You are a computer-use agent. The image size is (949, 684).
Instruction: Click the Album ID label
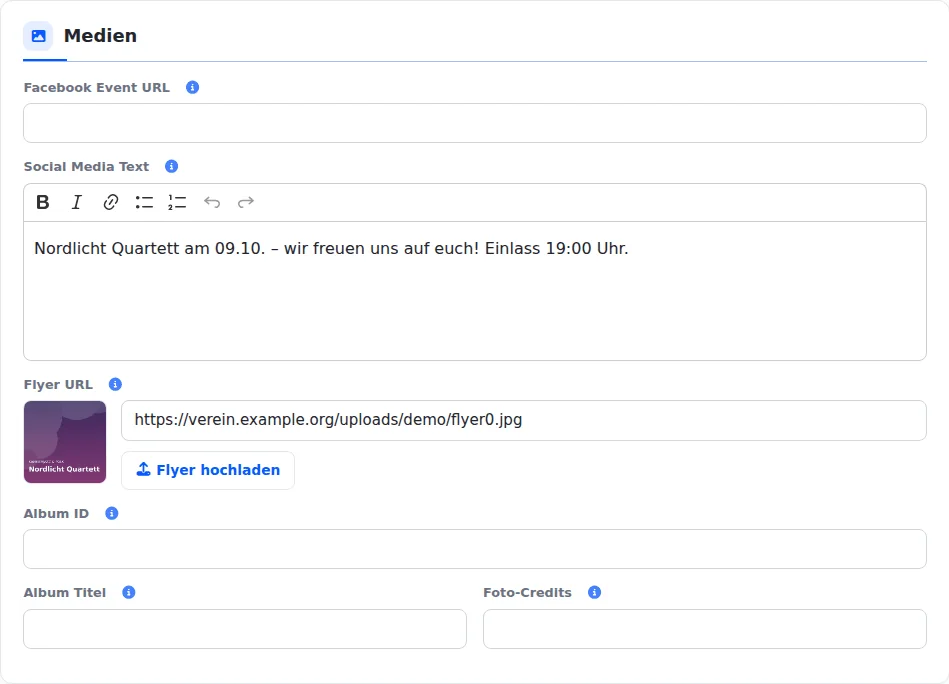(56, 513)
